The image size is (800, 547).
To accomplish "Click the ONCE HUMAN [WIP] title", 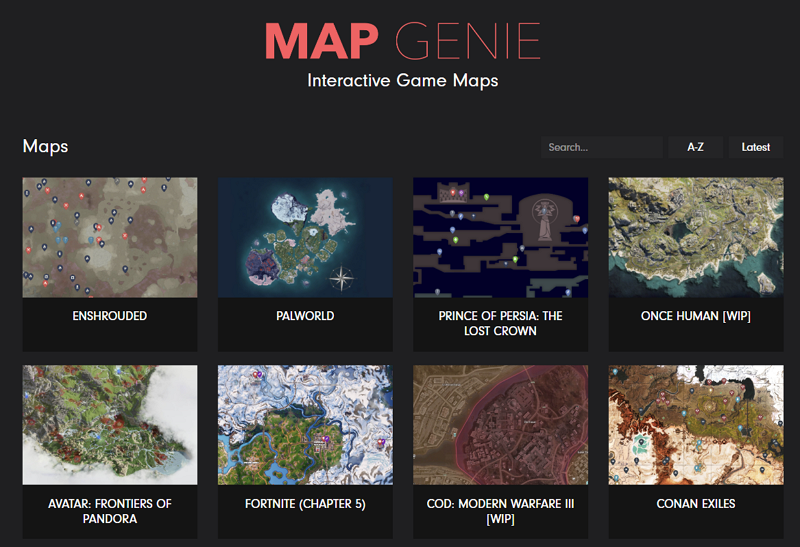I will pyautogui.click(x=696, y=316).
